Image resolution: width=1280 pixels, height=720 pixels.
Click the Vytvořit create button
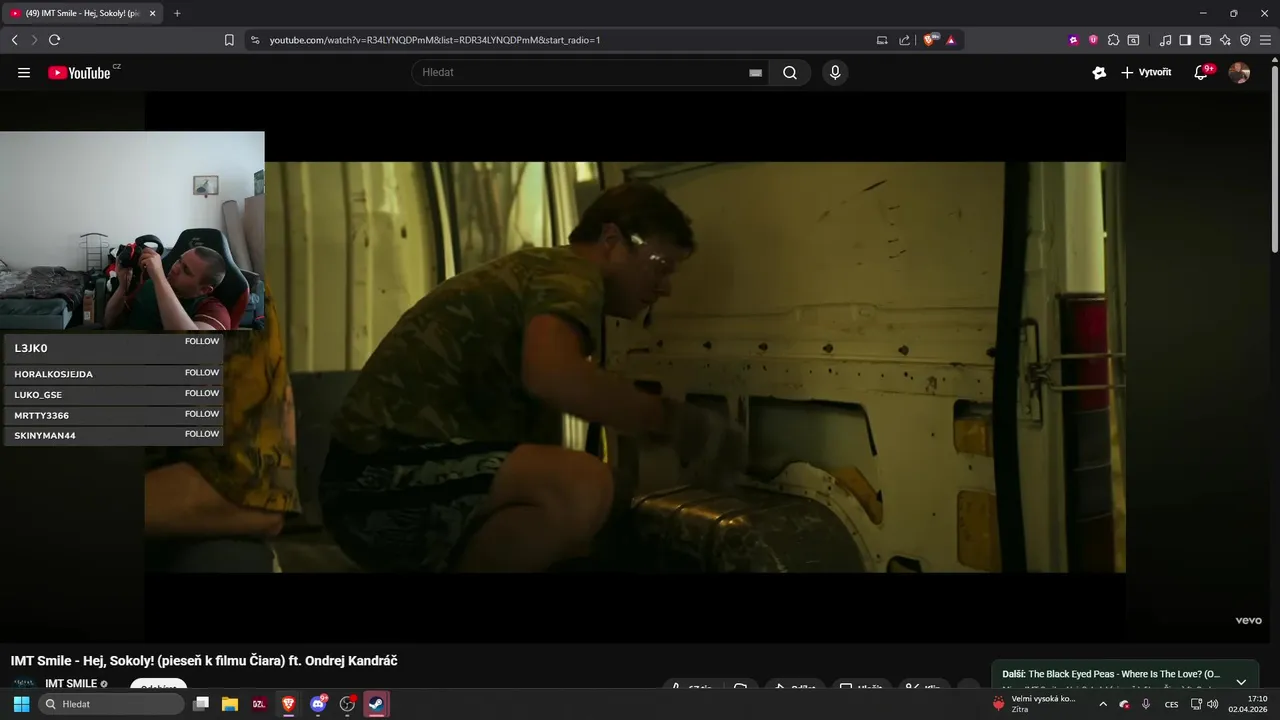[x=1146, y=72]
